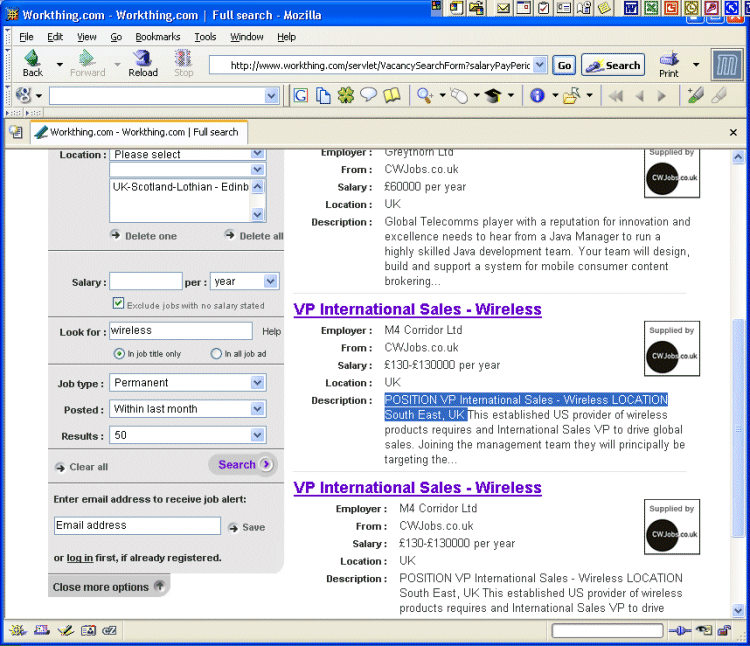The height and width of the screenshot is (646, 750).
Task: Click the page vertical scrollbar thumb
Action: [738, 427]
